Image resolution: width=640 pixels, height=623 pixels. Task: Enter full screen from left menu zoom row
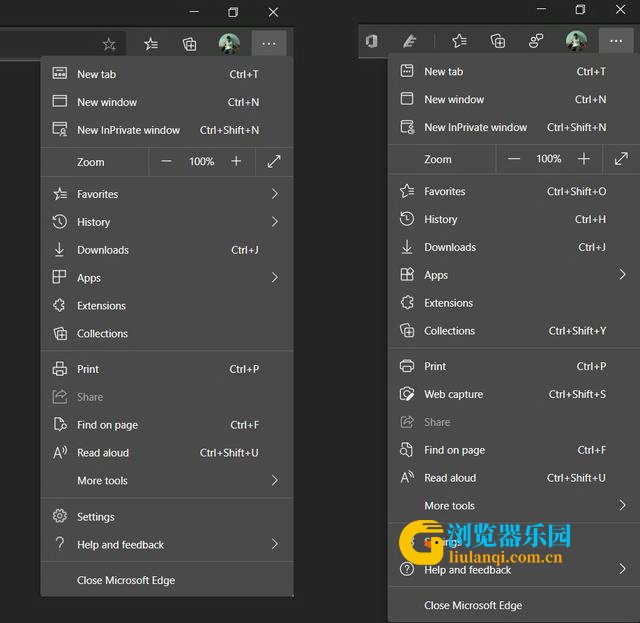point(274,161)
